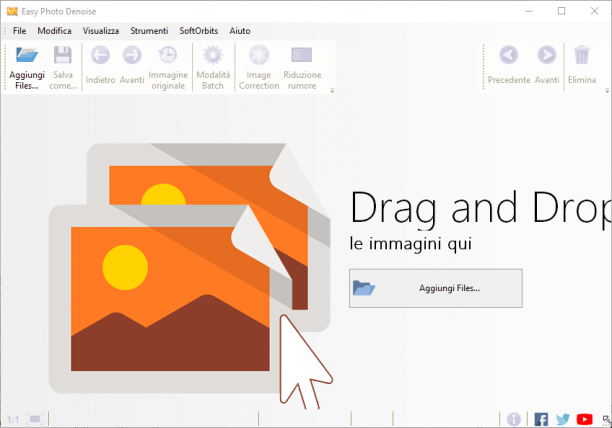The image size is (612, 428).
Task: Click the Easy Photo Denoise title bar icon
Action: (x=12, y=11)
